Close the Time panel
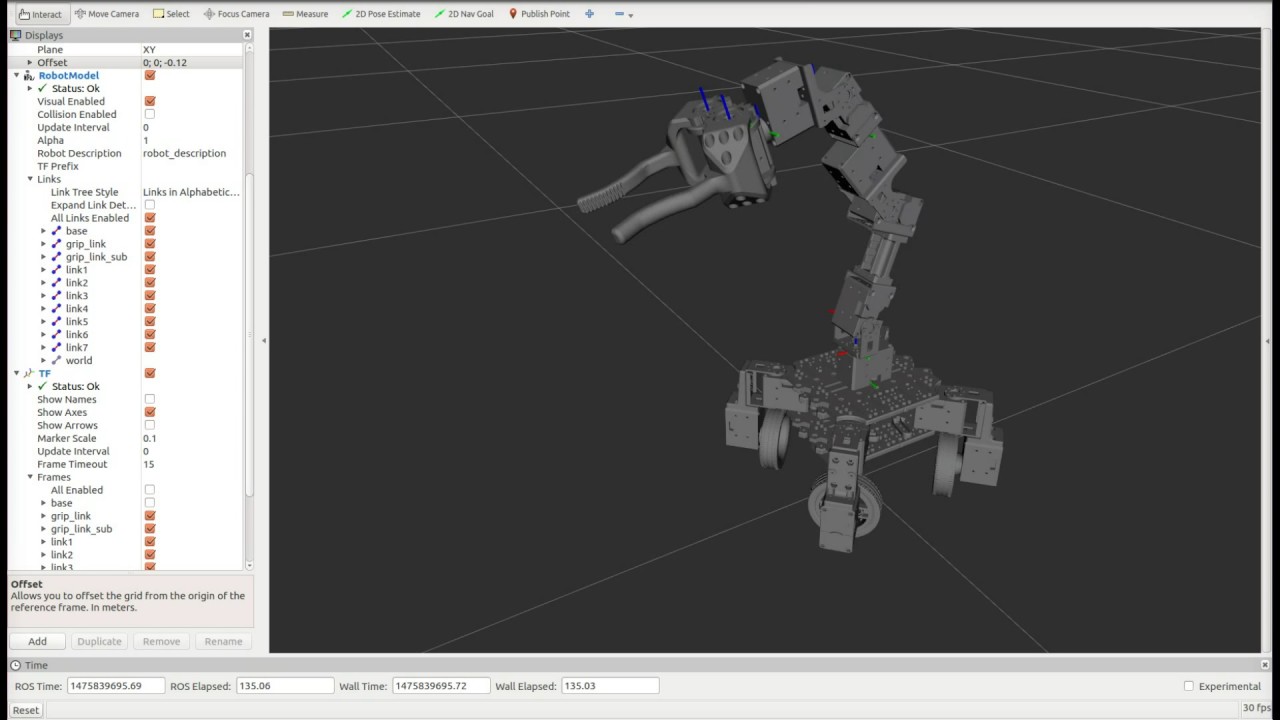Viewport: 1280px width, 720px height. point(1265,665)
